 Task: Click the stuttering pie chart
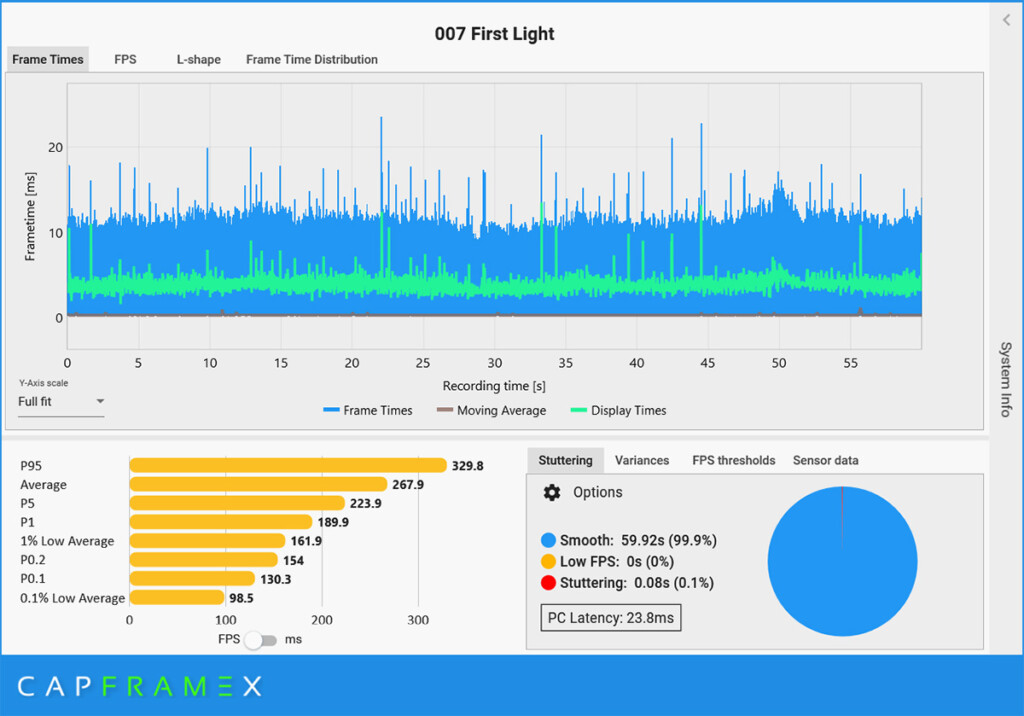pyautogui.click(x=842, y=561)
